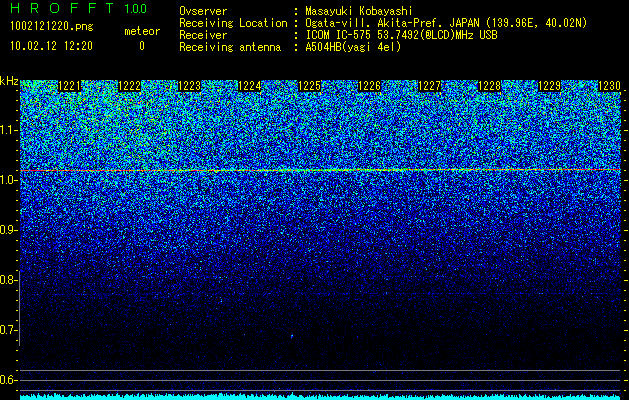Click the 1225 time marker

(x=310, y=86)
